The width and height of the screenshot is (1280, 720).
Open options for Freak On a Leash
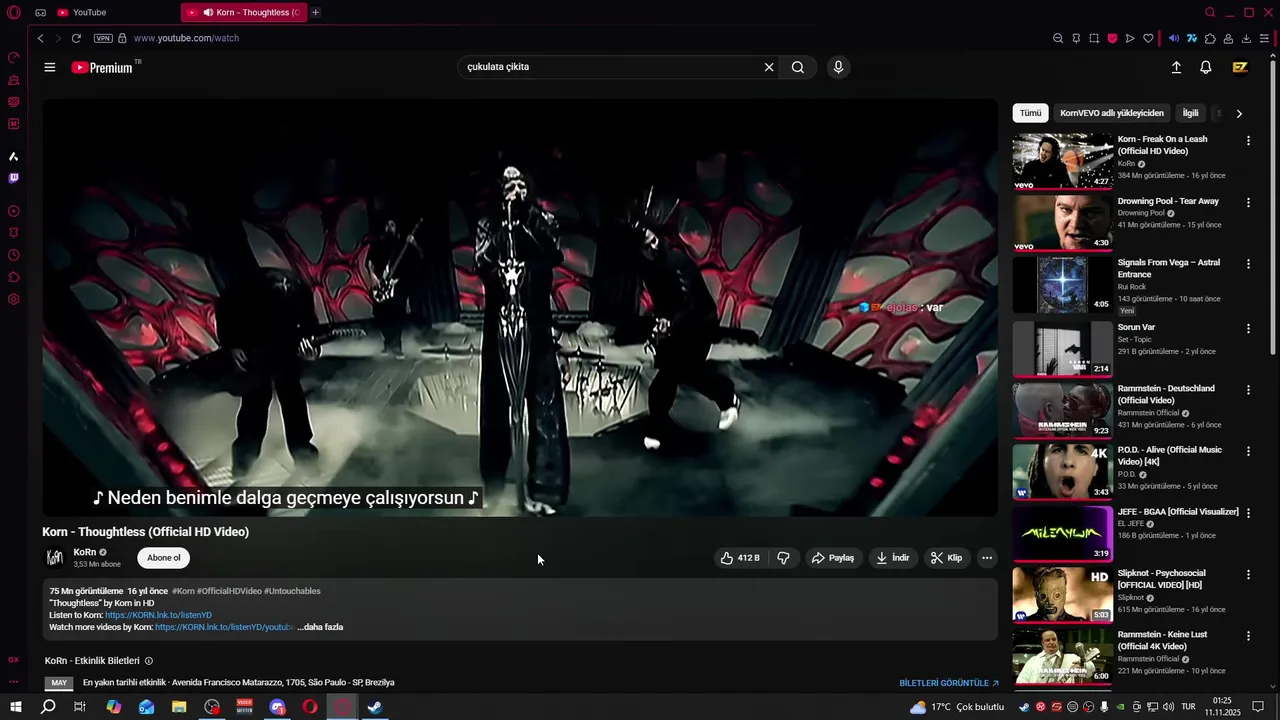pos(1248,141)
